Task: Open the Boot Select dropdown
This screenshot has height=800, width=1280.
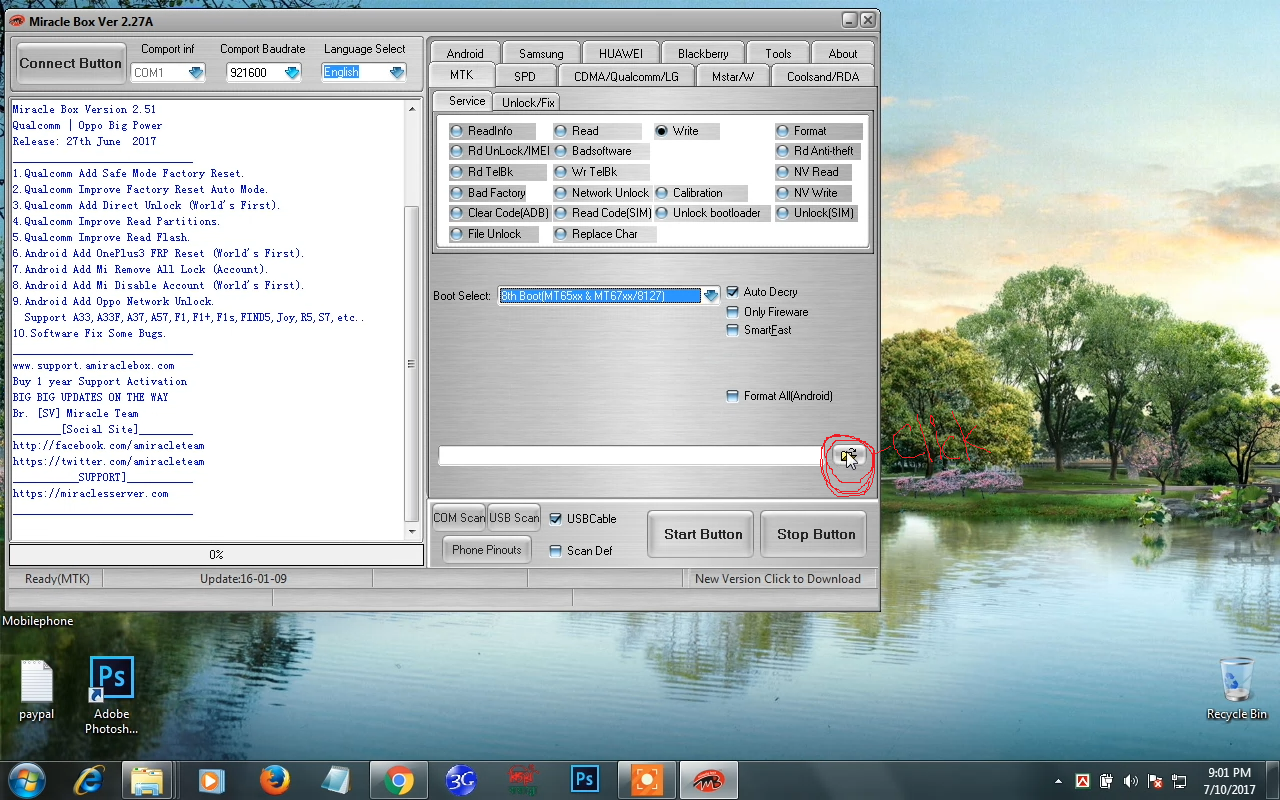Action: pos(710,296)
